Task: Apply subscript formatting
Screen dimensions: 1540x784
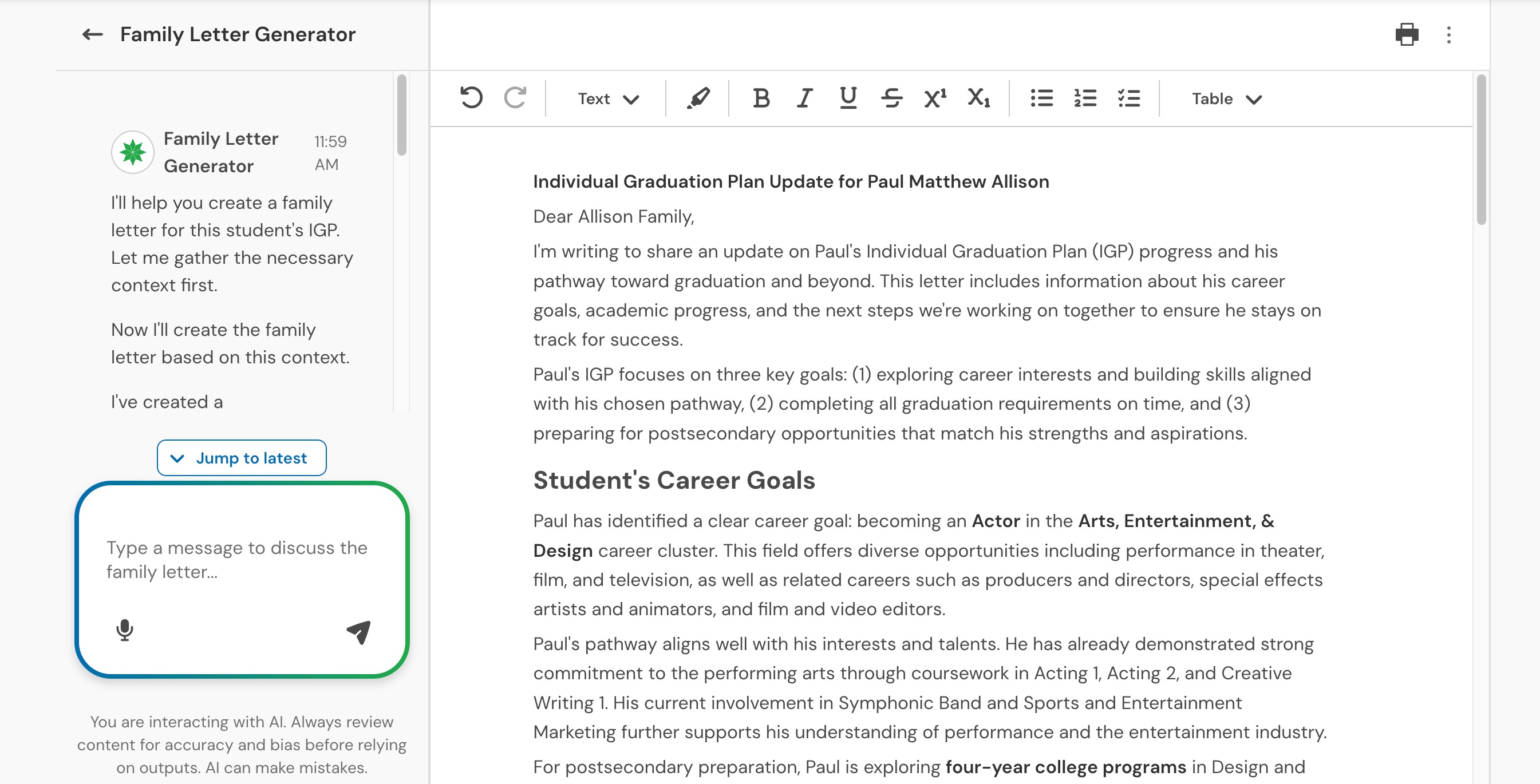Action: pos(978,98)
